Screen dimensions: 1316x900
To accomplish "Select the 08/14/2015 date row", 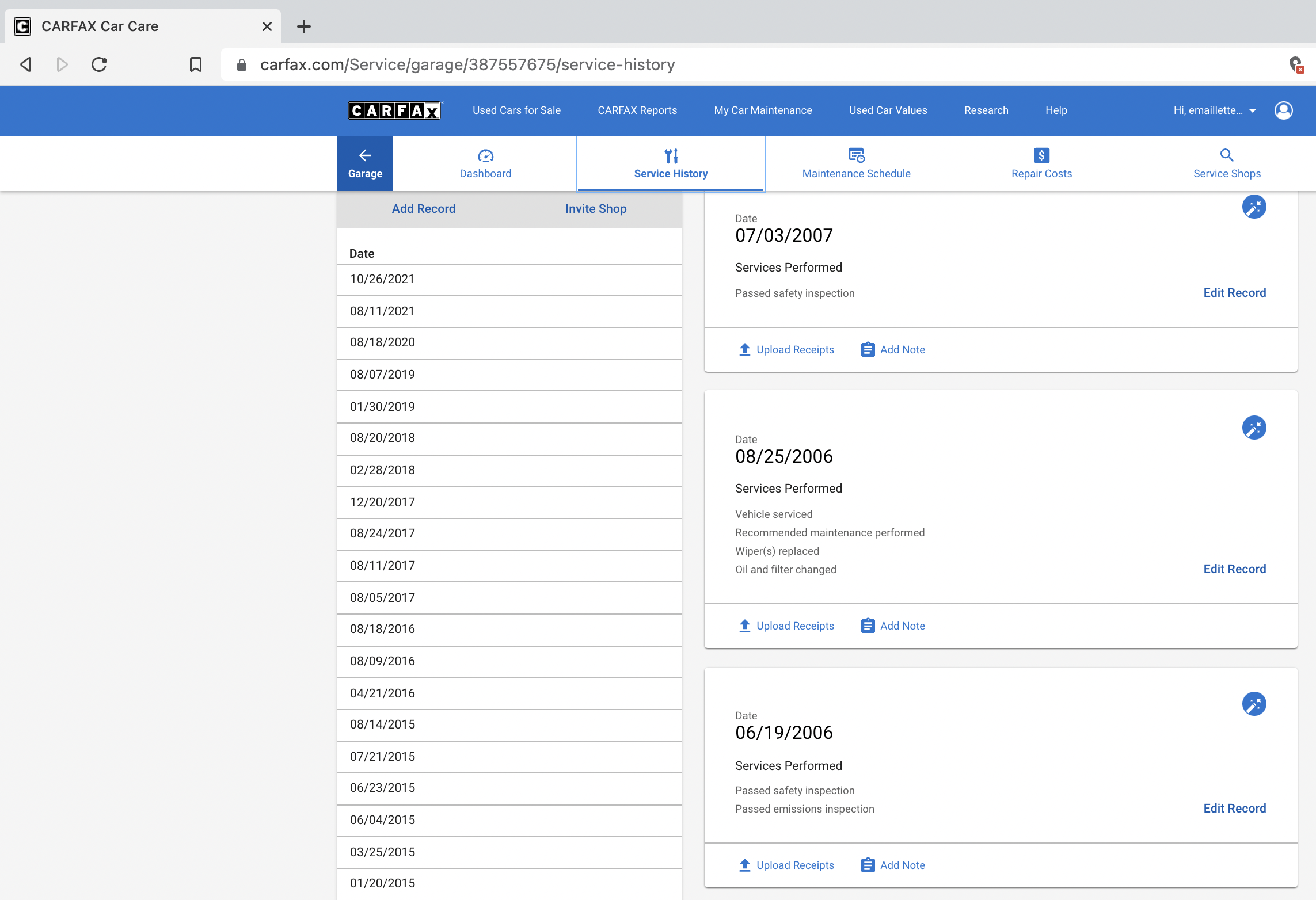I will (509, 725).
